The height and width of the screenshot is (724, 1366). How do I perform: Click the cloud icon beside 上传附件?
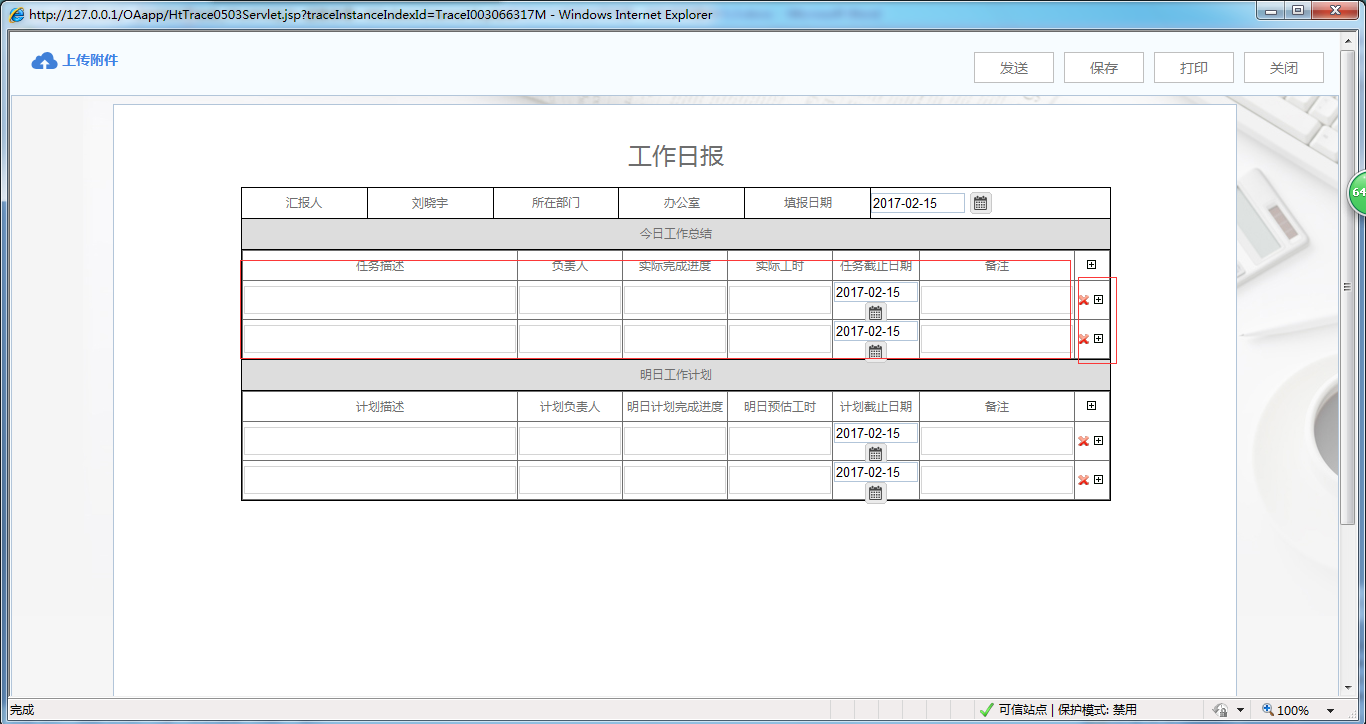click(44, 61)
